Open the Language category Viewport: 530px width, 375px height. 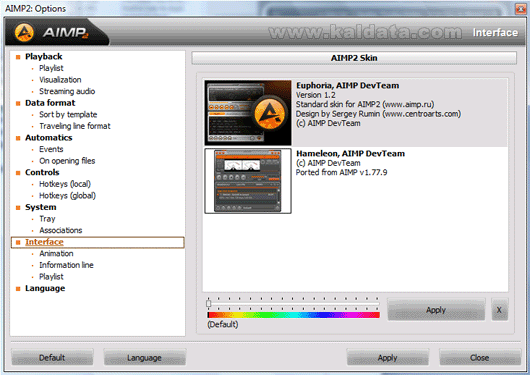[x=45, y=288]
